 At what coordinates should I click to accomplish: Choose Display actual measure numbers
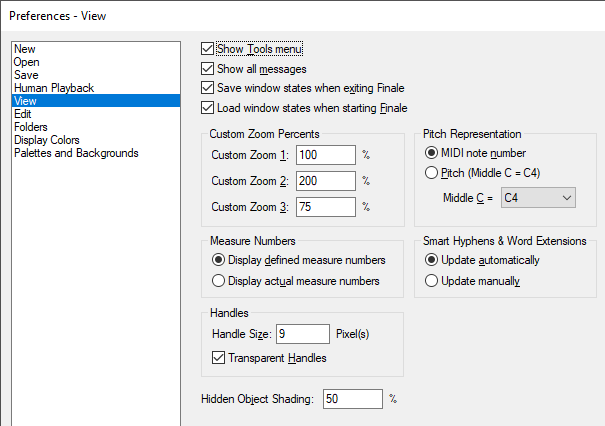click(218, 281)
